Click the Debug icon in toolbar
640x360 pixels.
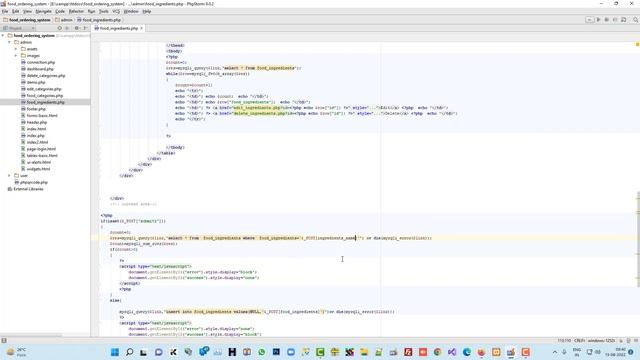pyautogui.click(x=607, y=20)
